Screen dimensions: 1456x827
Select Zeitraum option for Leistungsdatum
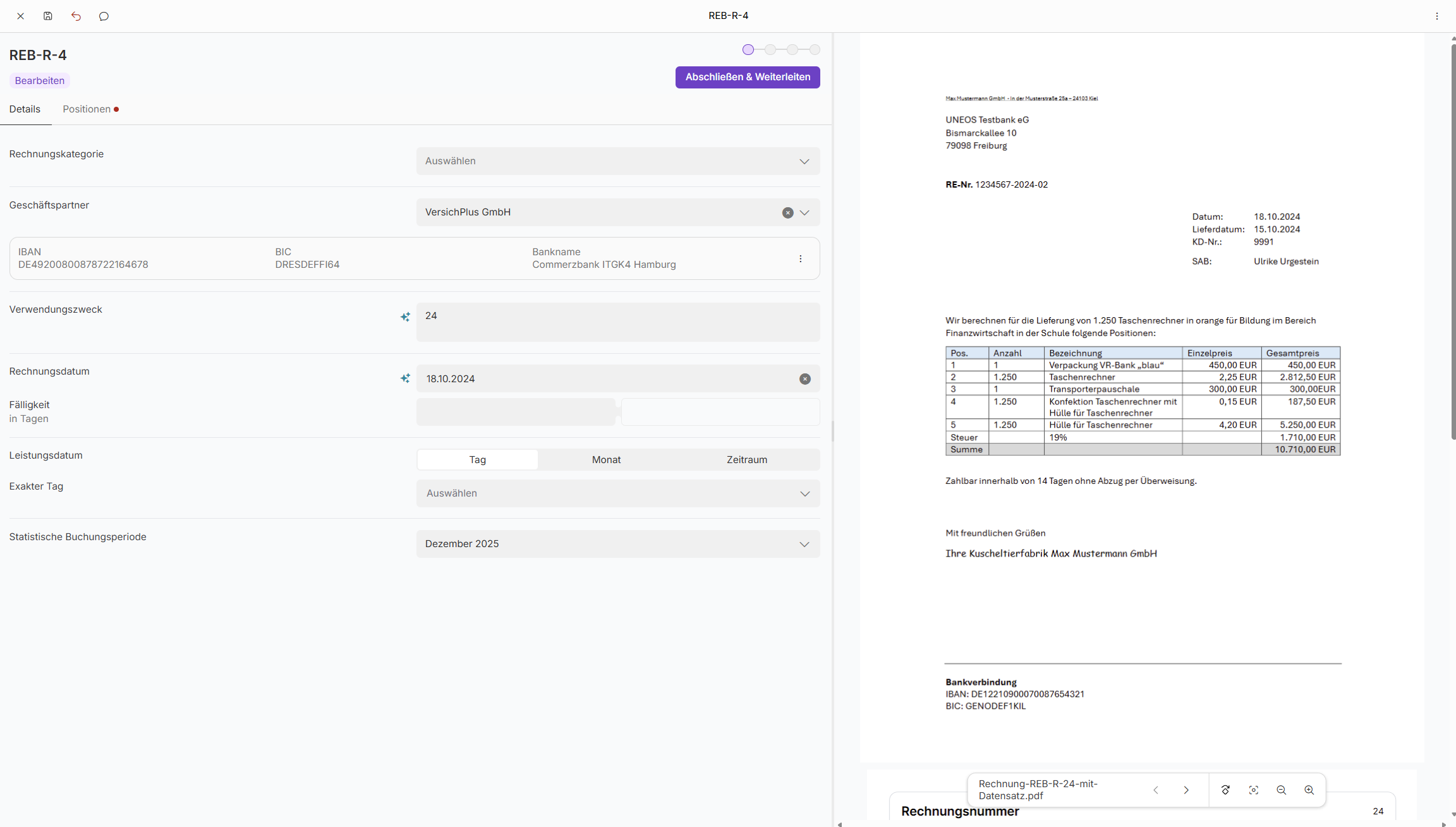746,459
